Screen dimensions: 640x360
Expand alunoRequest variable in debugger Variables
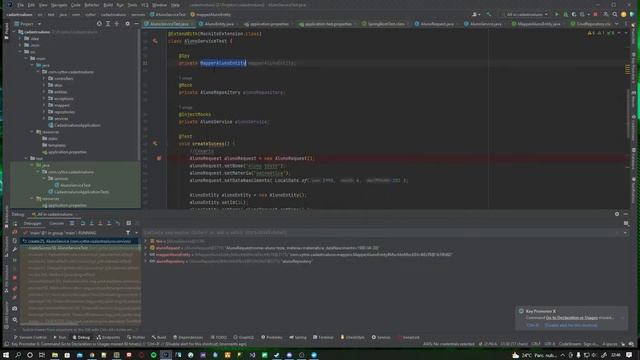click(146, 248)
